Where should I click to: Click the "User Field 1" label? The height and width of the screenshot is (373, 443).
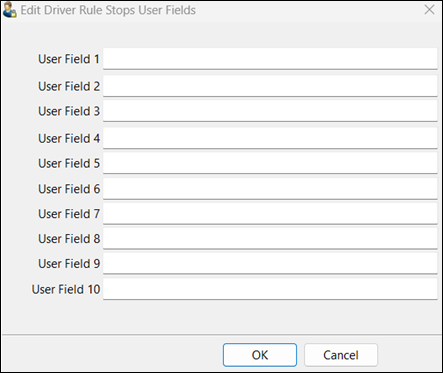tap(69, 59)
